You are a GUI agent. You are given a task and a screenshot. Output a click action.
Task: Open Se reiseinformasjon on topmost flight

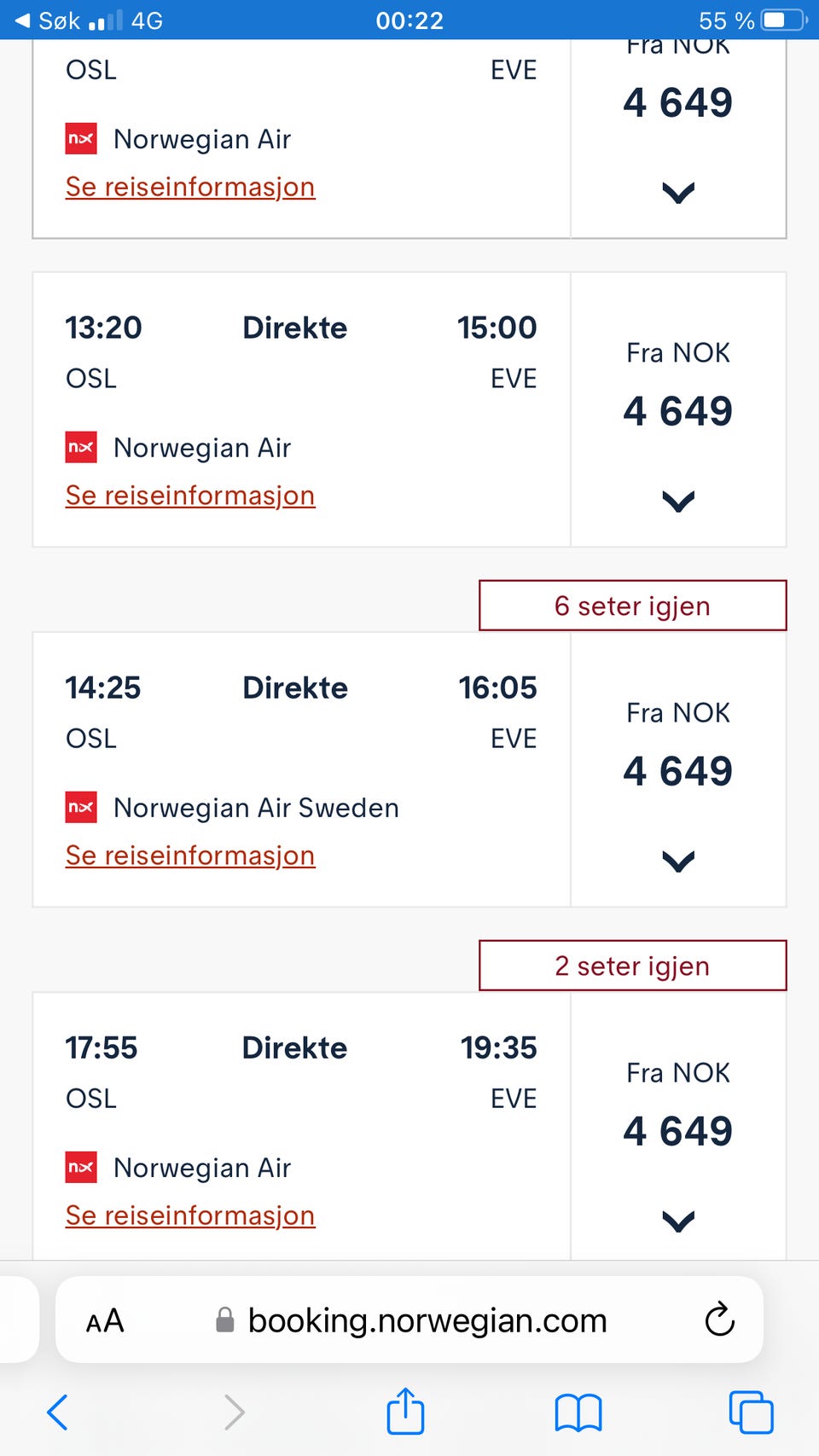190,187
